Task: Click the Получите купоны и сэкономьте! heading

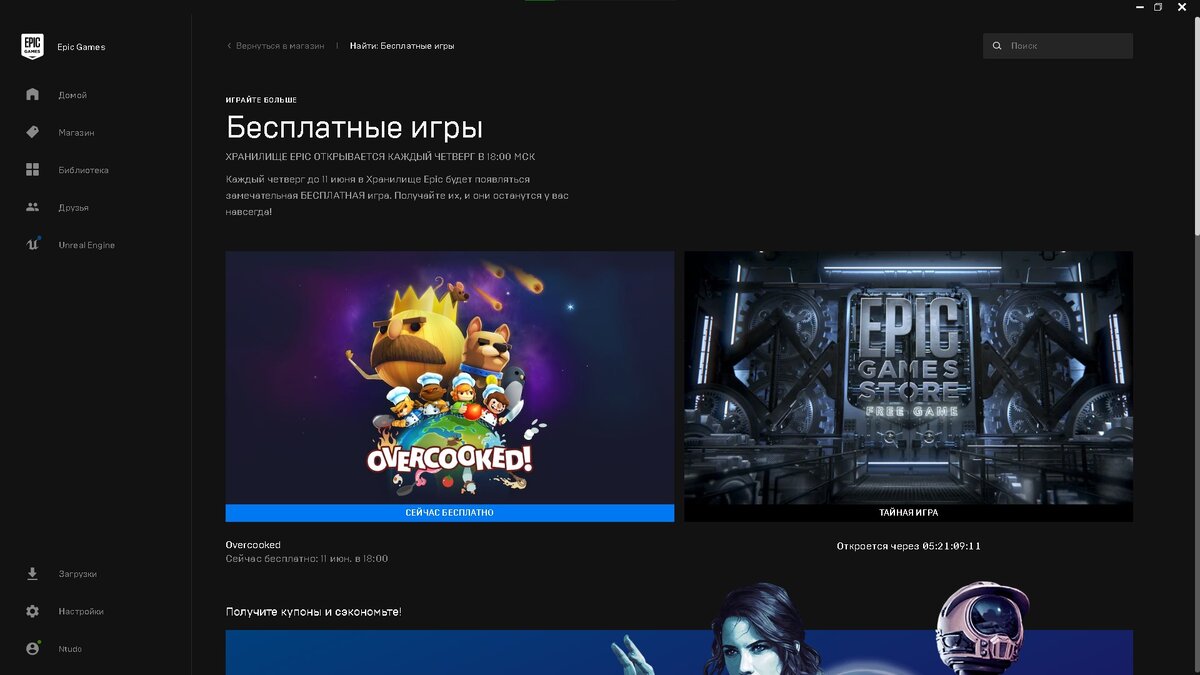Action: point(314,611)
